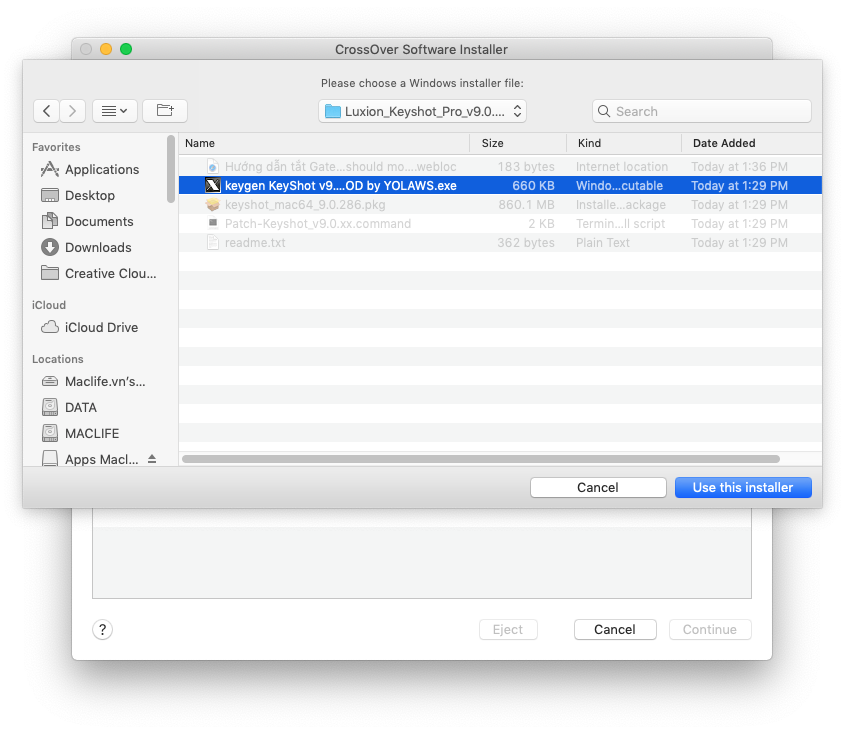Image resolution: width=845 pixels, height=734 pixels.
Task: Open the view options dropdown
Action: 115,111
